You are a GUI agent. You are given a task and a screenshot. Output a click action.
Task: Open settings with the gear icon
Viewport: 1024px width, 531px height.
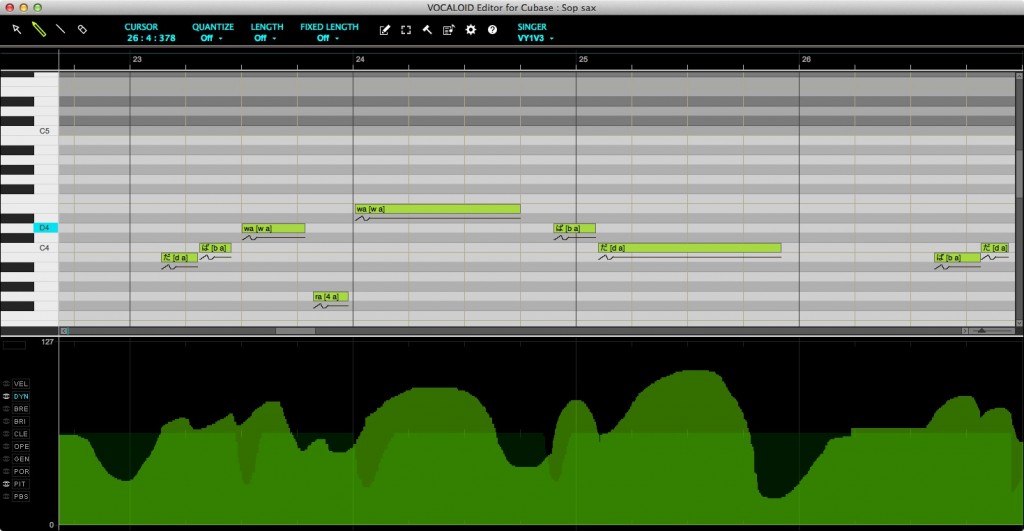click(471, 30)
